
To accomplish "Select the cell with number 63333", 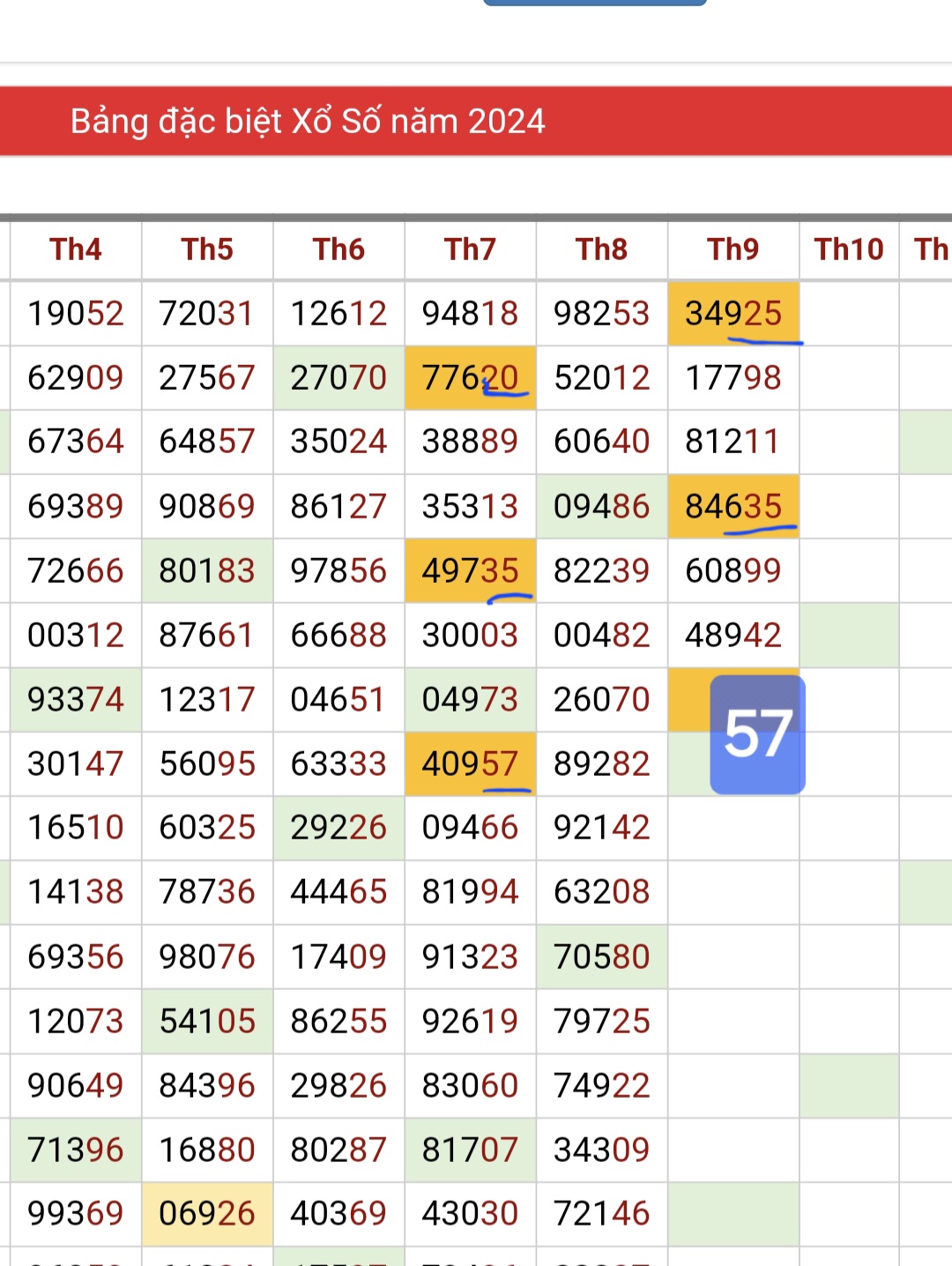I will coord(338,763).
